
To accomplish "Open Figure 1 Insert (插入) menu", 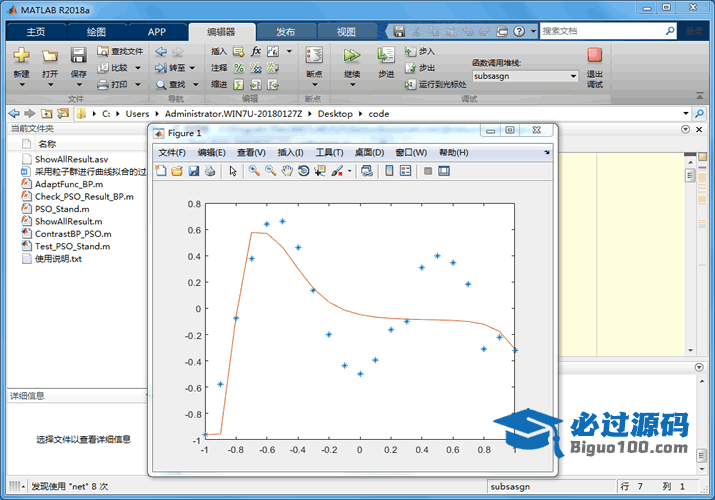I will [x=290, y=153].
